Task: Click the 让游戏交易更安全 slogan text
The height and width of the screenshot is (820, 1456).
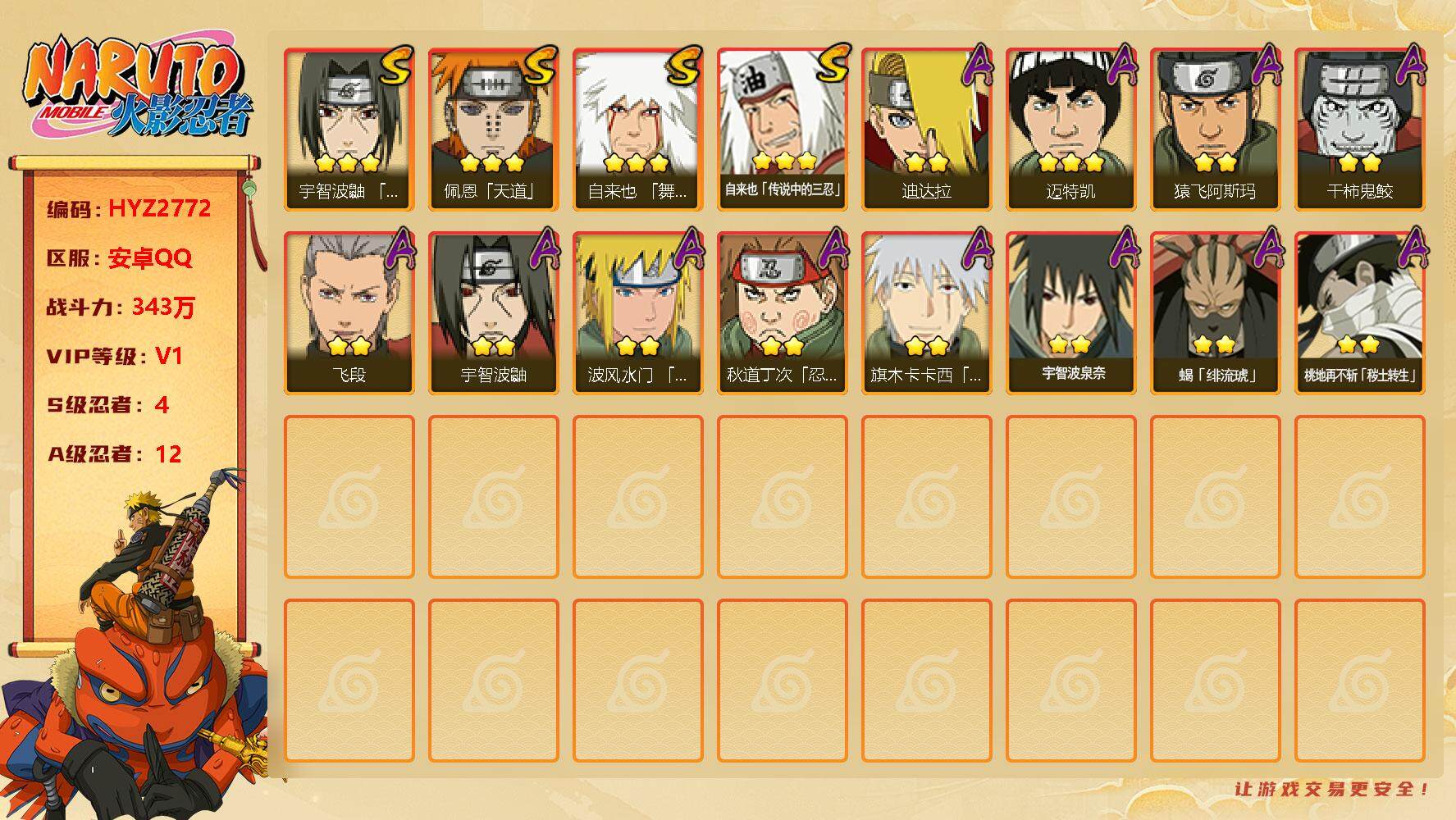Action: click(x=1332, y=789)
